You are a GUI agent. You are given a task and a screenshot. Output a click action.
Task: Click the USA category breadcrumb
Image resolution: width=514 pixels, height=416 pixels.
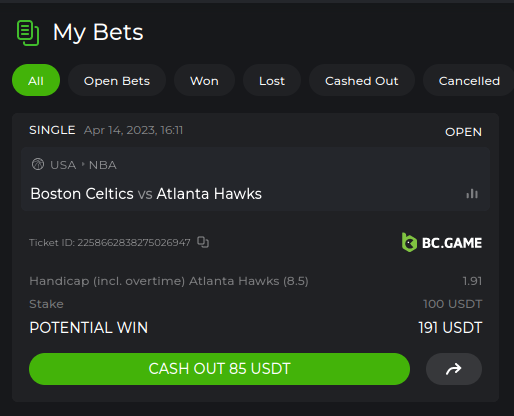63,165
